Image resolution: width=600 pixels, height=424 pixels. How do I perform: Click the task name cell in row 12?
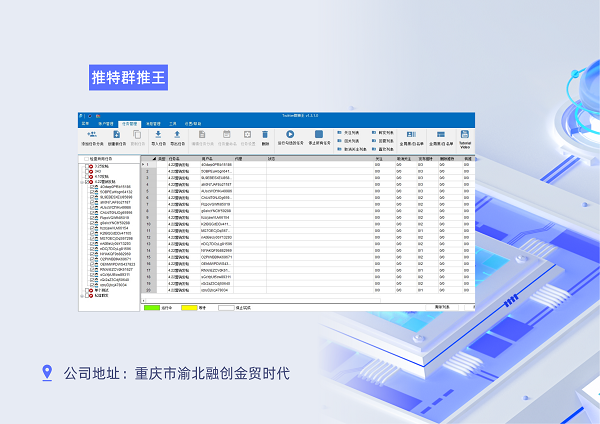(183, 237)
